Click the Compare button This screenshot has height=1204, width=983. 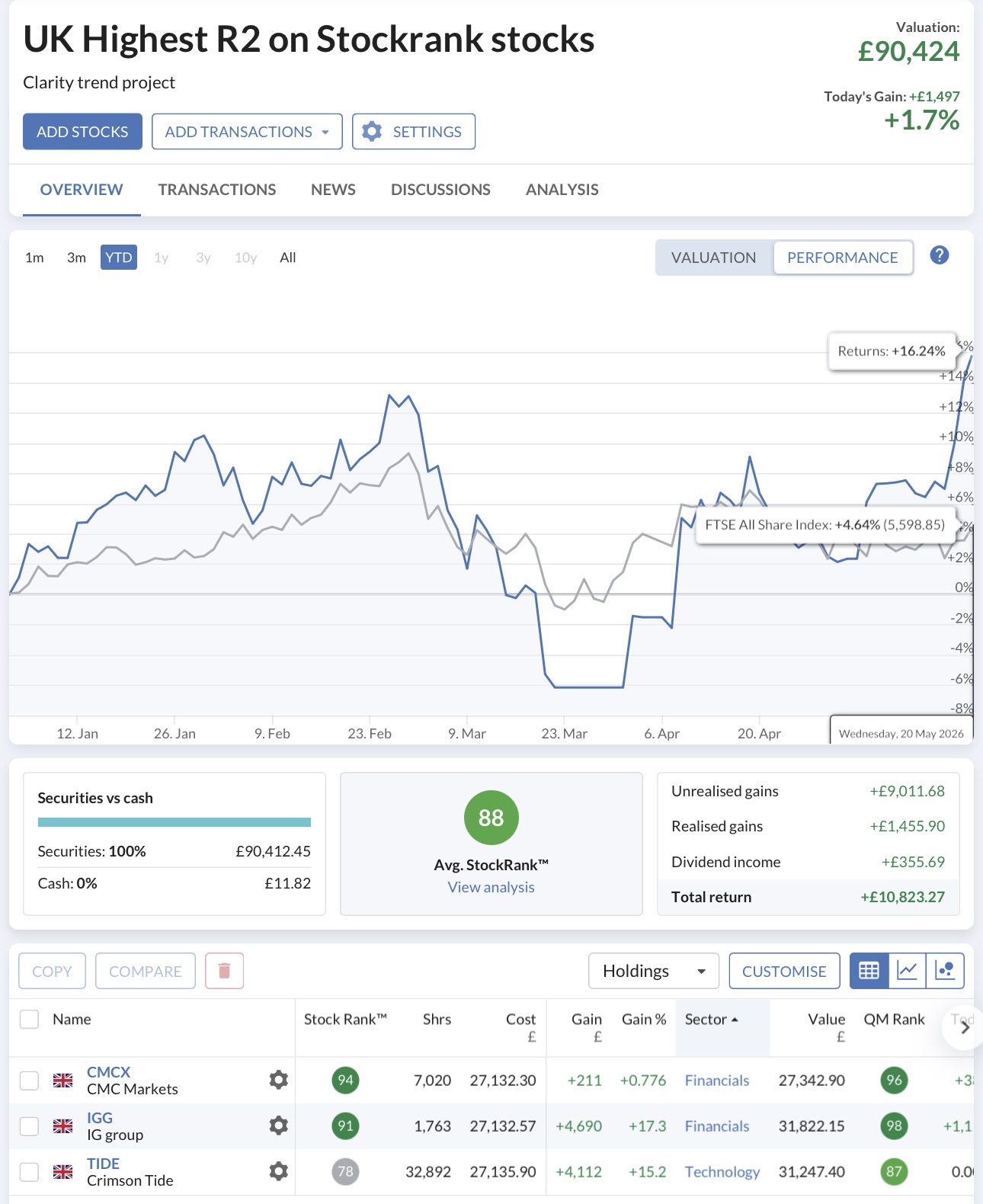(x=146, y=971)
